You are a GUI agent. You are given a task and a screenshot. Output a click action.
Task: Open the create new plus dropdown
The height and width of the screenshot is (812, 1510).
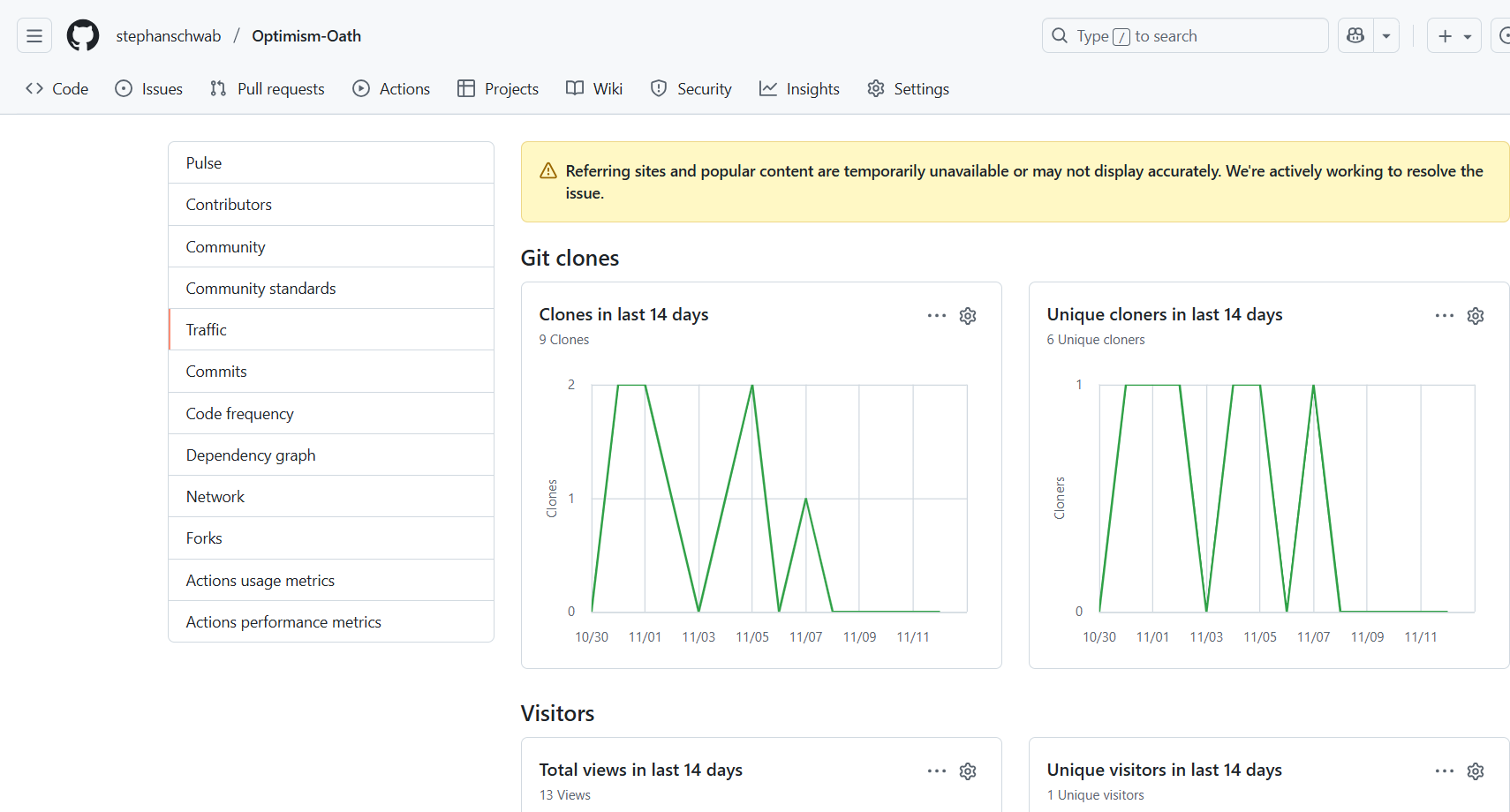1453,36
